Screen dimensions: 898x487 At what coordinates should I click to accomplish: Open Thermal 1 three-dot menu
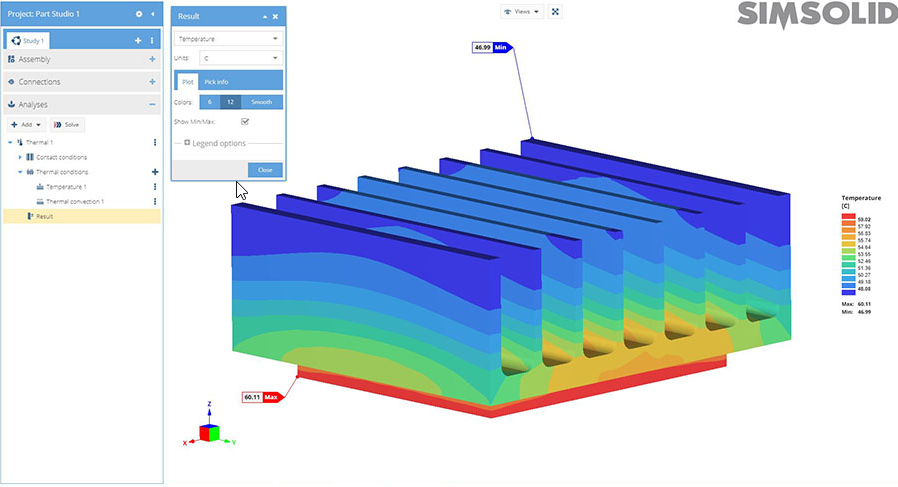click(154, 143)
